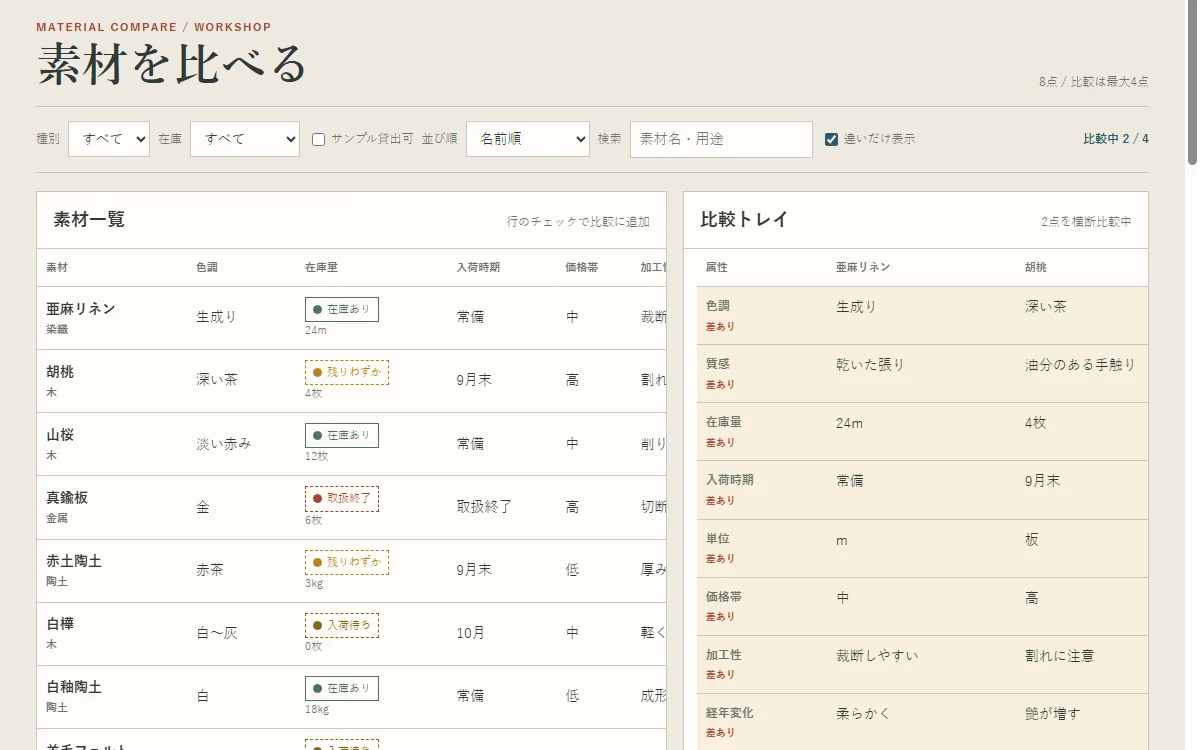The height and width of the screenshot is (750, 1200).
Task: Click the 油分のある手触り value
Action: tap(1081, 365)
